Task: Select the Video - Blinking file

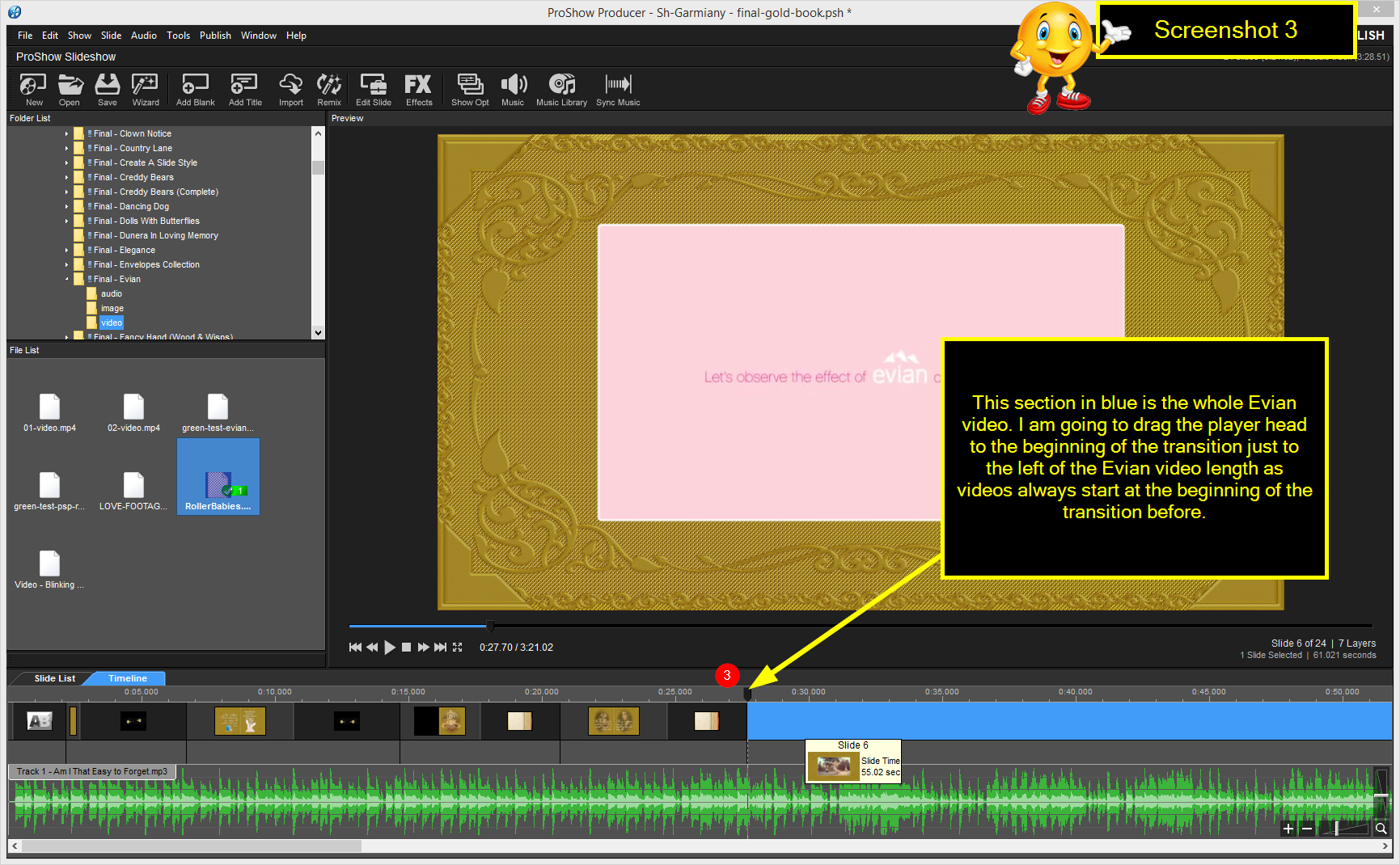Action: [x=49, y=570]
